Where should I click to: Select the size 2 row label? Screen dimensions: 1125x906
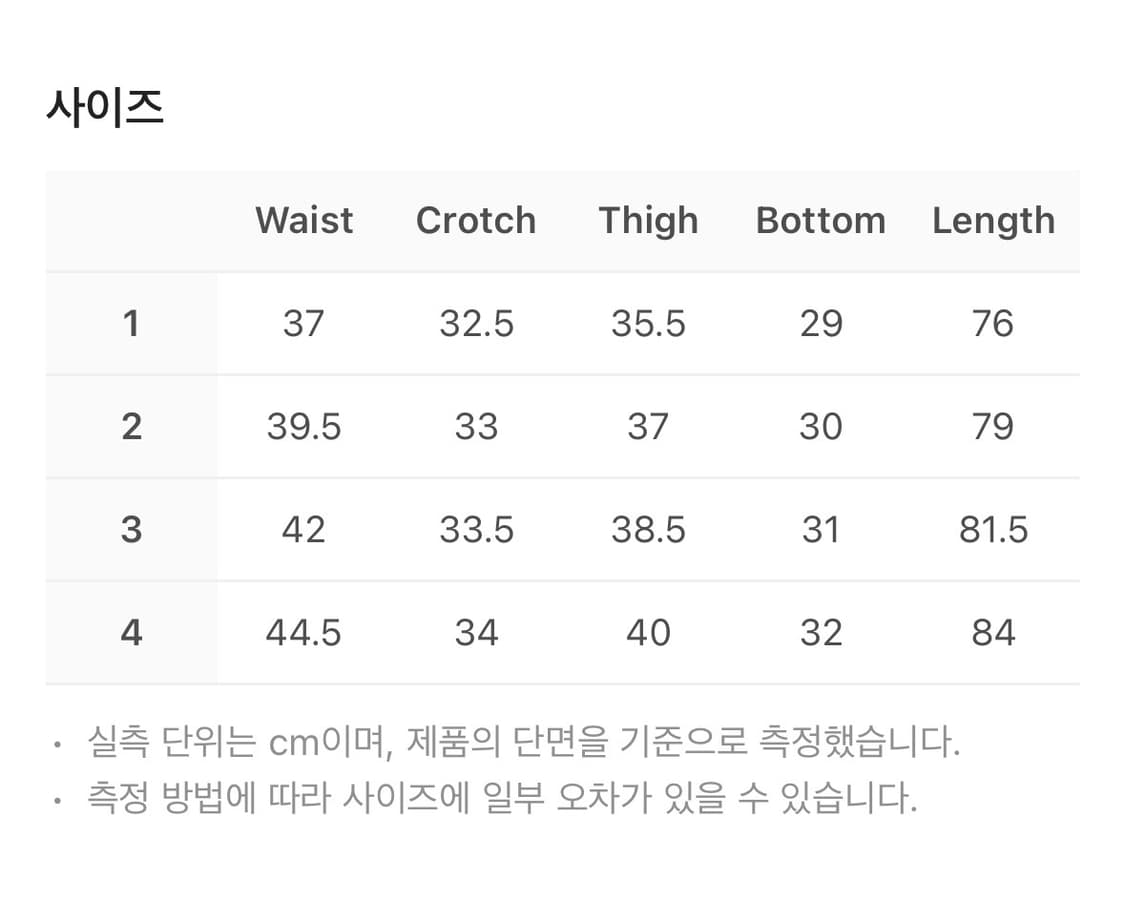coord(131,427)
